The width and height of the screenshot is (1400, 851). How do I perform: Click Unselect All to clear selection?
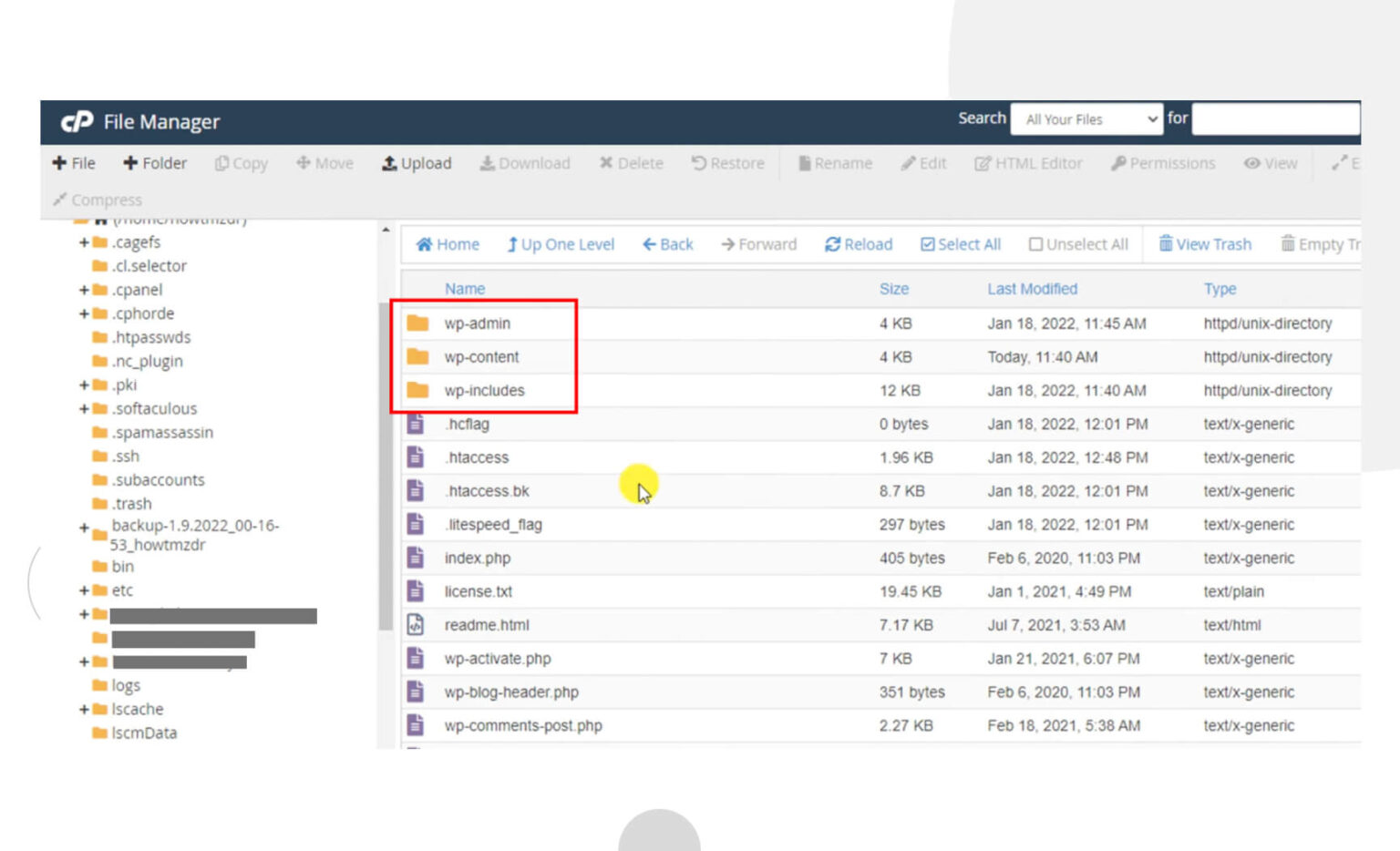(1078, 244)
